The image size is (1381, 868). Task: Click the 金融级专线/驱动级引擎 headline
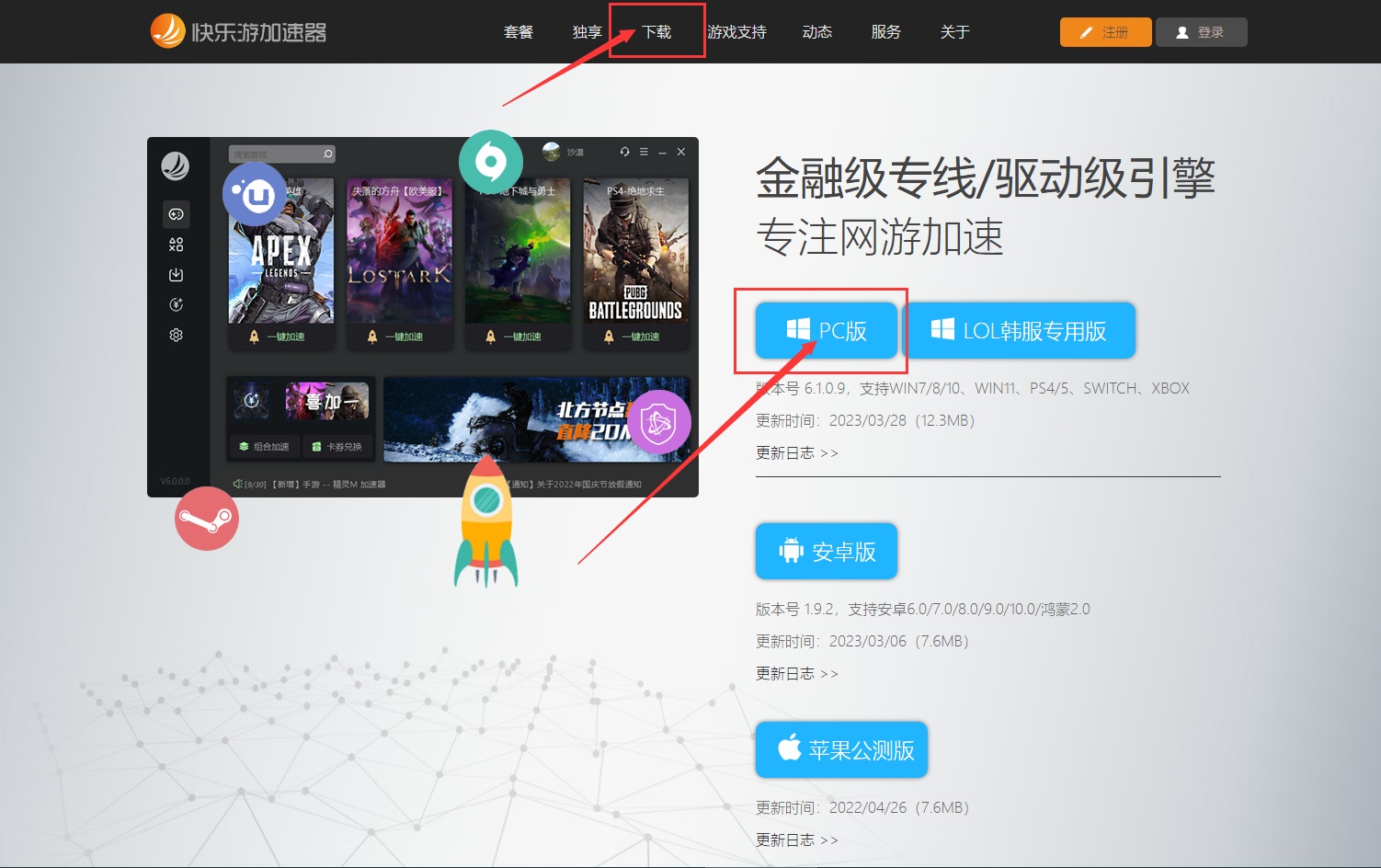click(x=986, y=178)
